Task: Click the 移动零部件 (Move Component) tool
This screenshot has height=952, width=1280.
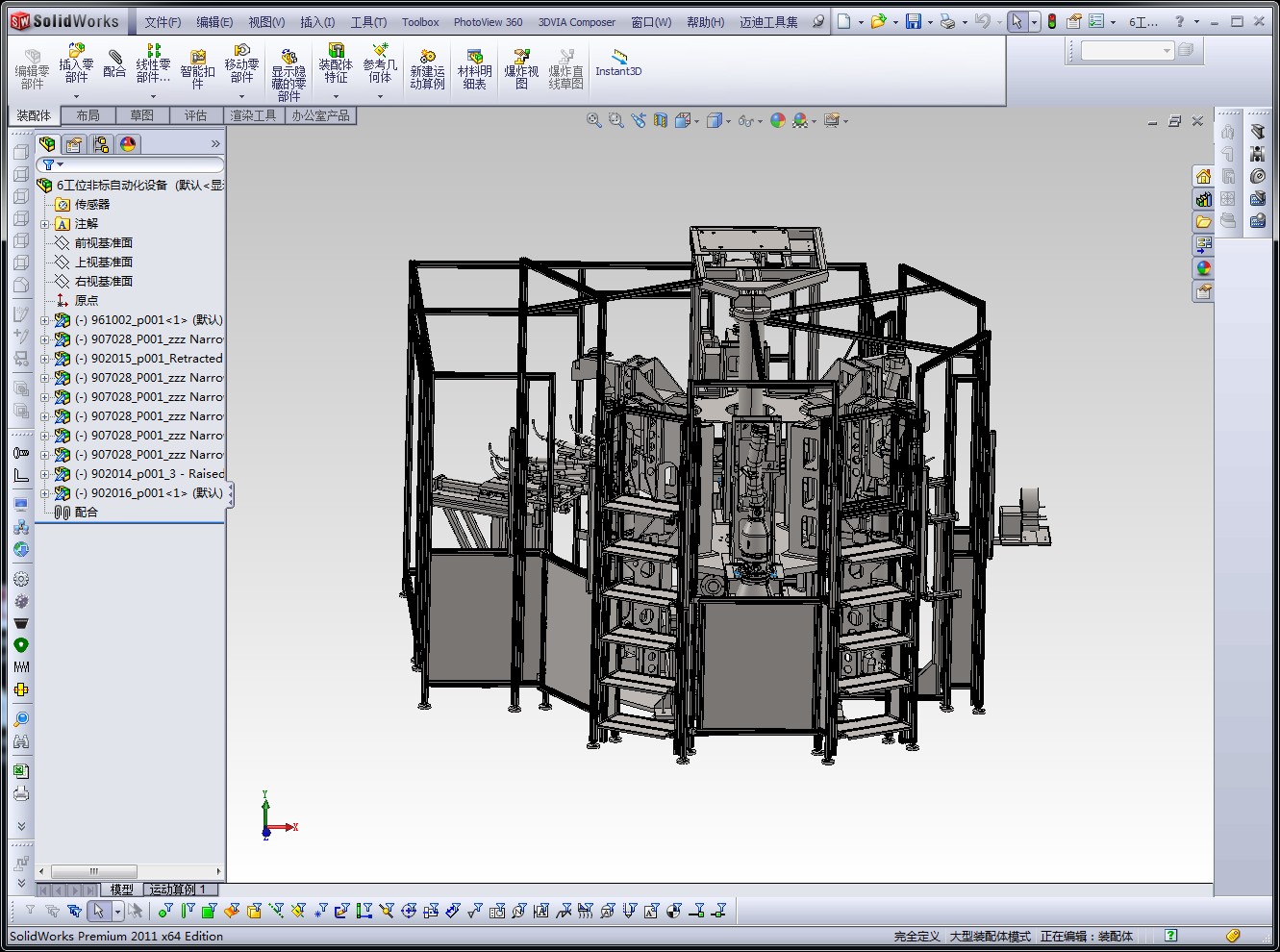Action: (x=241, y=63)
